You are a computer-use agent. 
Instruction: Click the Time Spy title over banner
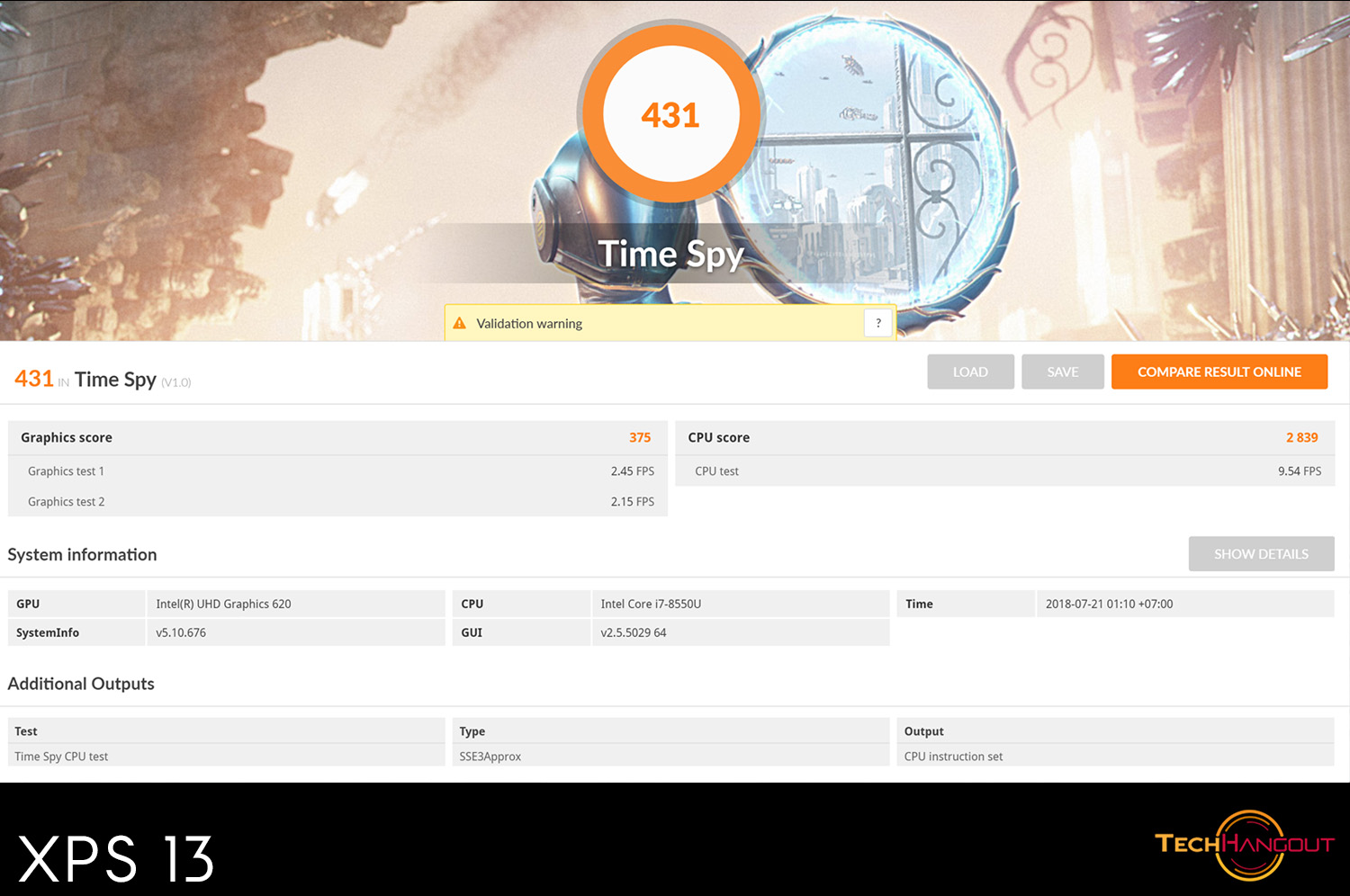click(x=671, y=255)
